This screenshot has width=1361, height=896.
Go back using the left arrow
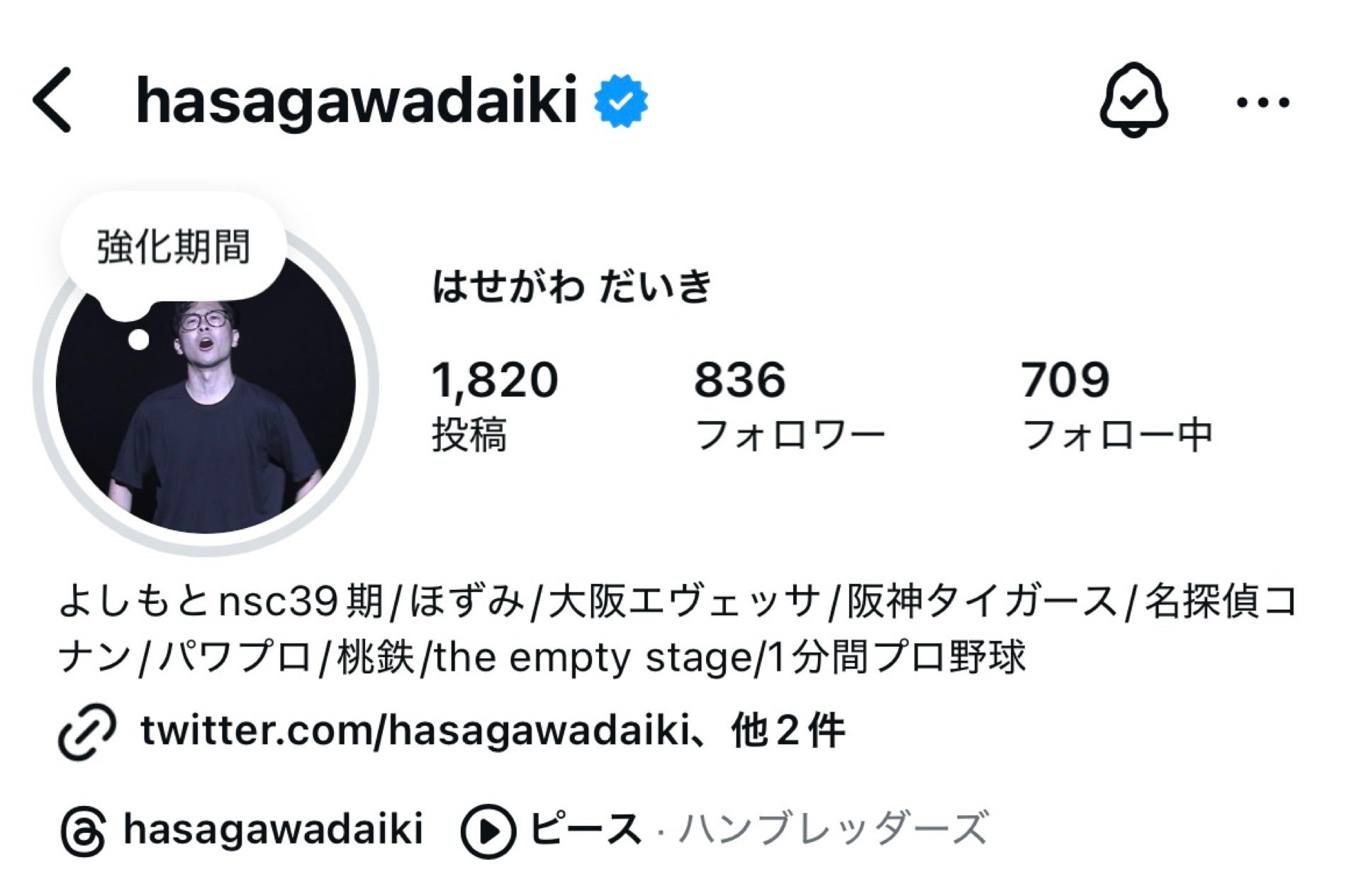[52, 101]
